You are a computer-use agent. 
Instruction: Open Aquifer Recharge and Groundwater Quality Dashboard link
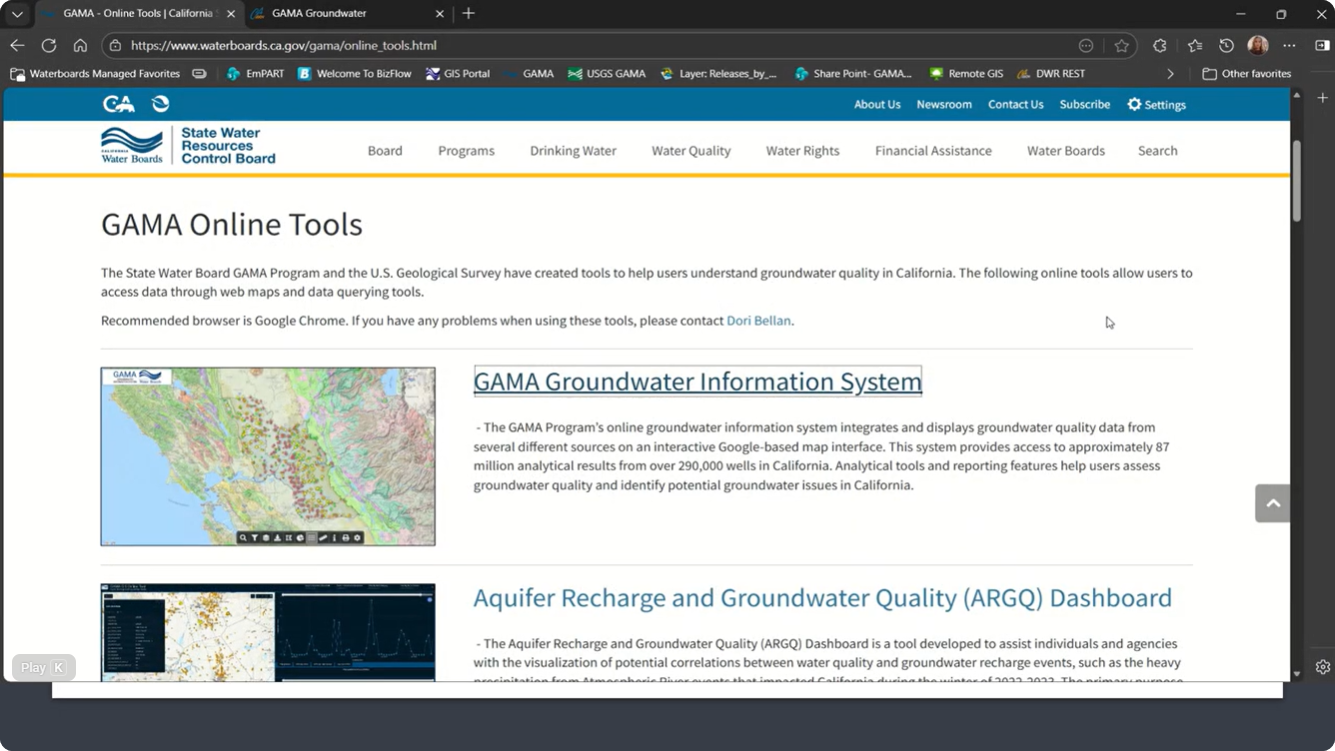point(822,598)
